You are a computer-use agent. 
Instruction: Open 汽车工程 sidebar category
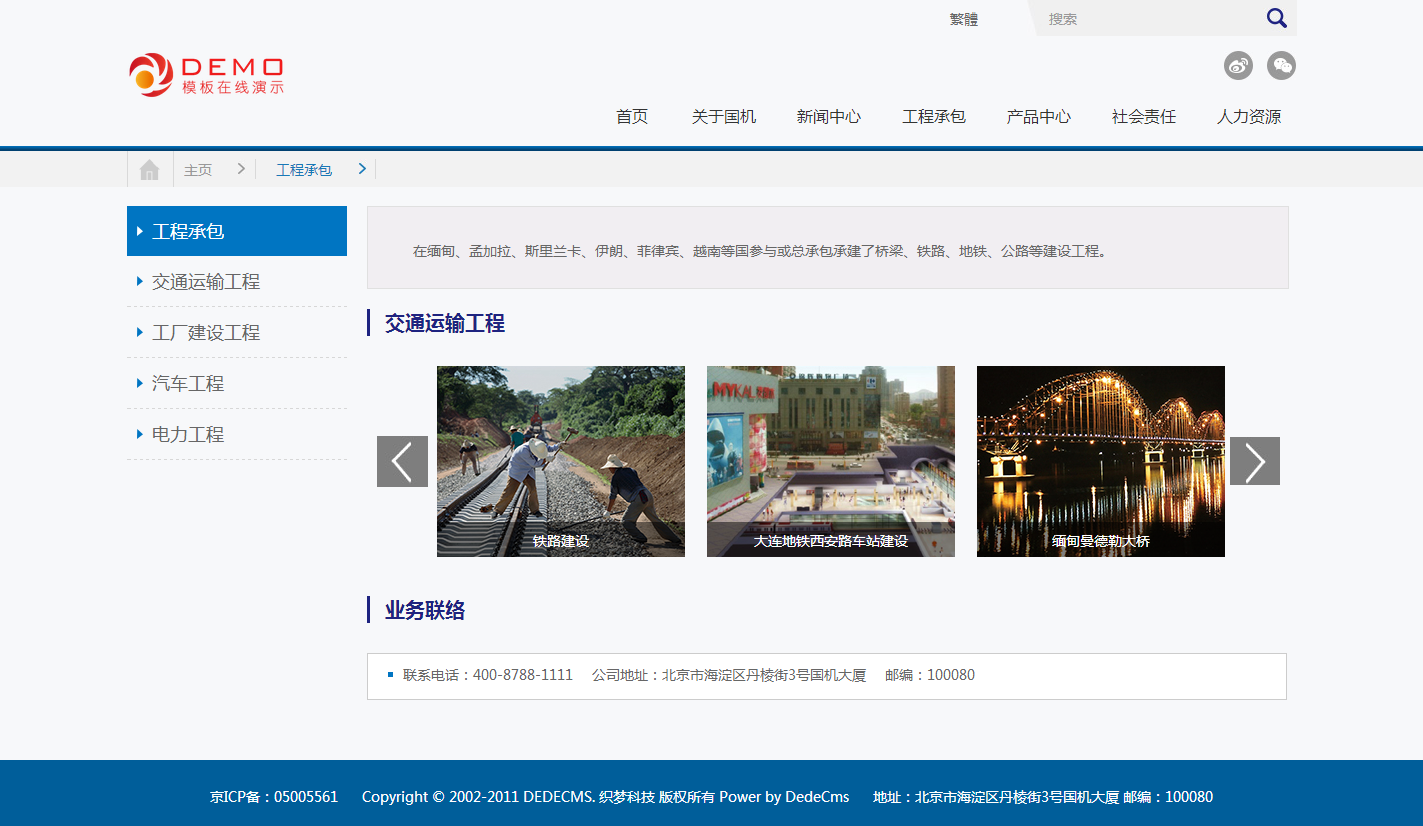click(188, 384)
